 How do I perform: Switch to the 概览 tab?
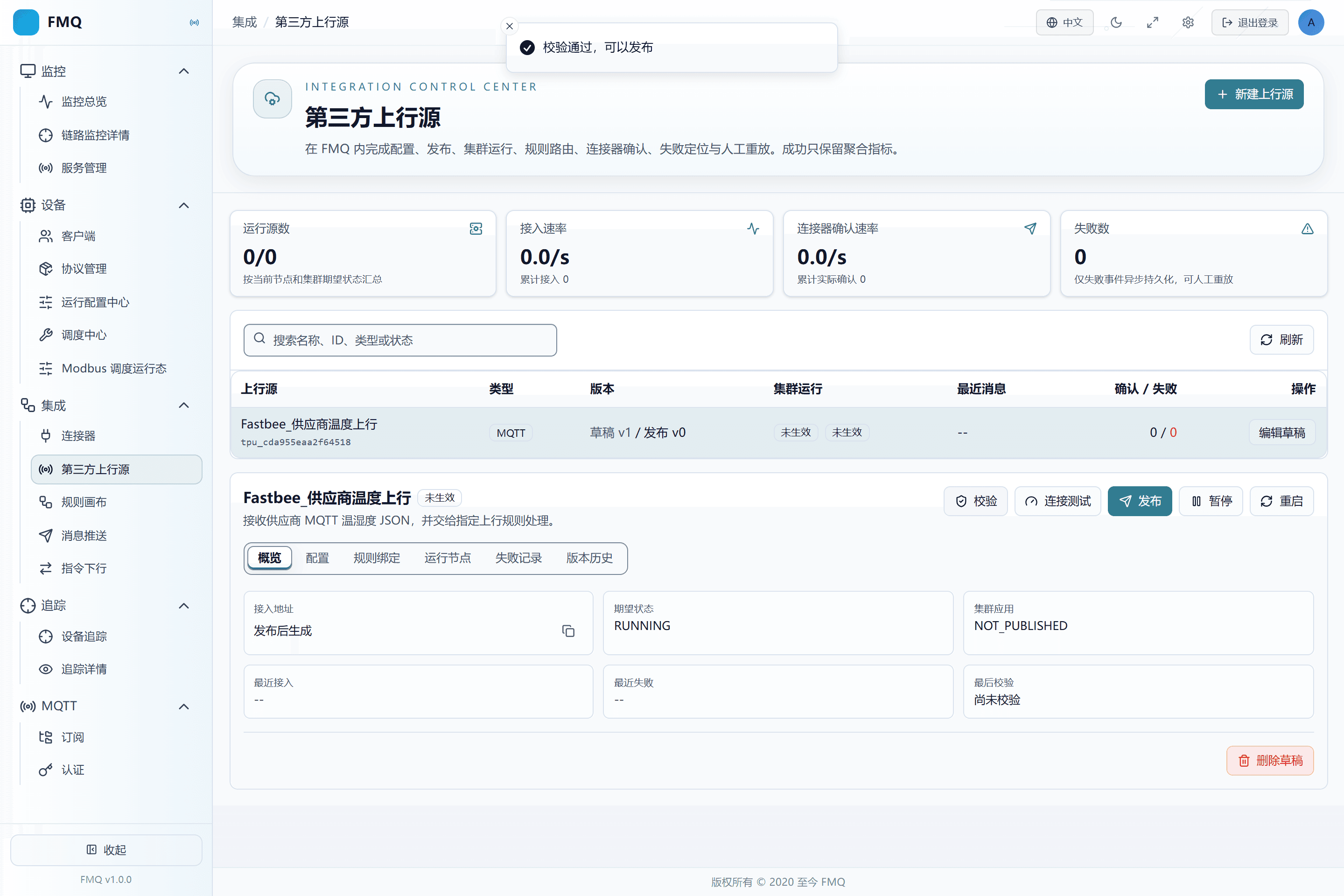pos(269,558)
